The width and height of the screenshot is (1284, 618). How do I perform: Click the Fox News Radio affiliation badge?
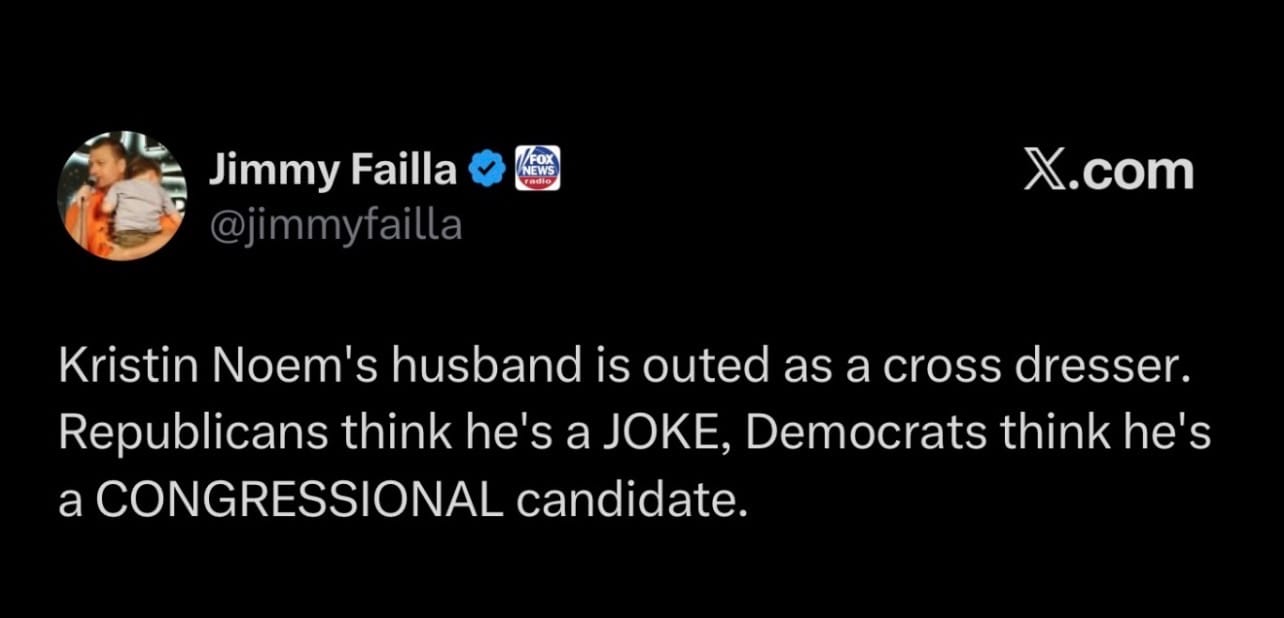(x=537, y=169)
